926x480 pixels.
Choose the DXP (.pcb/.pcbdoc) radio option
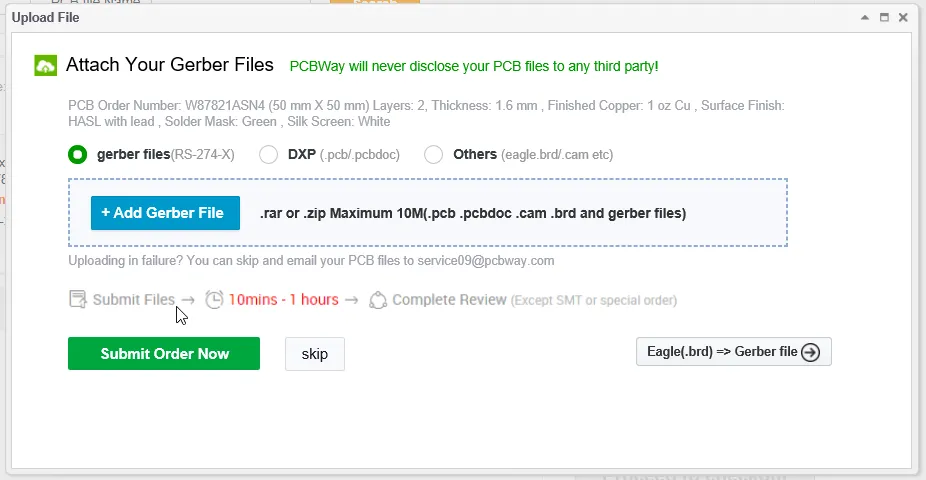268,154
